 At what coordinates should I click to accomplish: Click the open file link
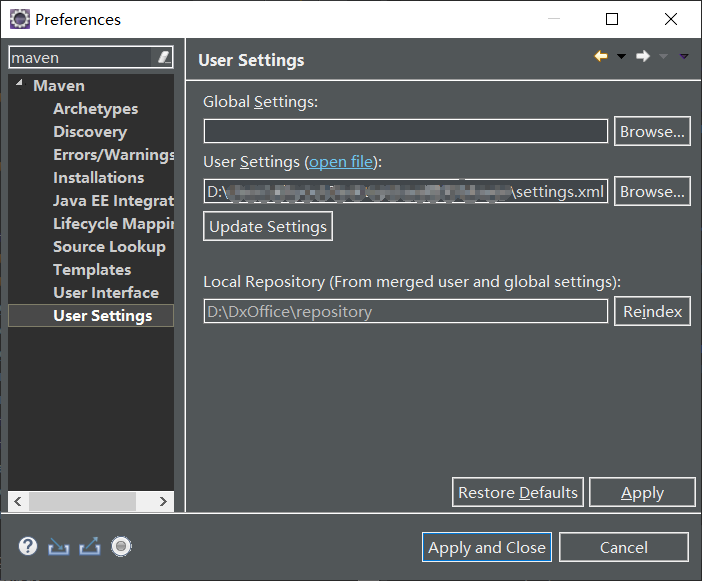point(340,162)
